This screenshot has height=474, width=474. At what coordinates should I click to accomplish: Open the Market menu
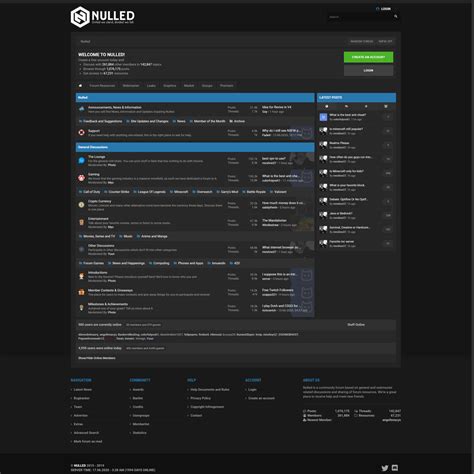tap(189, 86)
